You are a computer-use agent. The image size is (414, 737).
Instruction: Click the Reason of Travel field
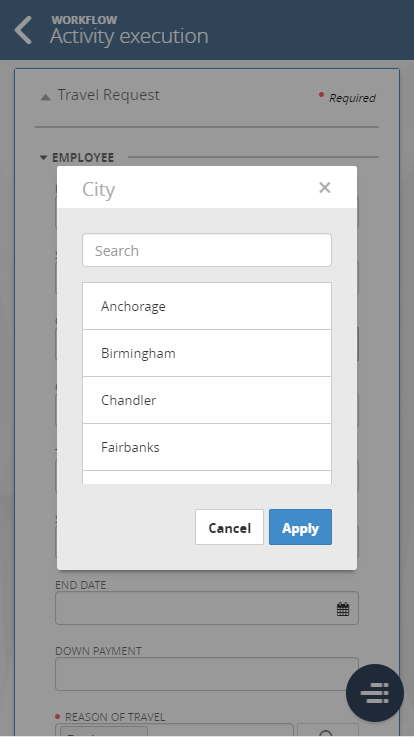click(174, 730)
